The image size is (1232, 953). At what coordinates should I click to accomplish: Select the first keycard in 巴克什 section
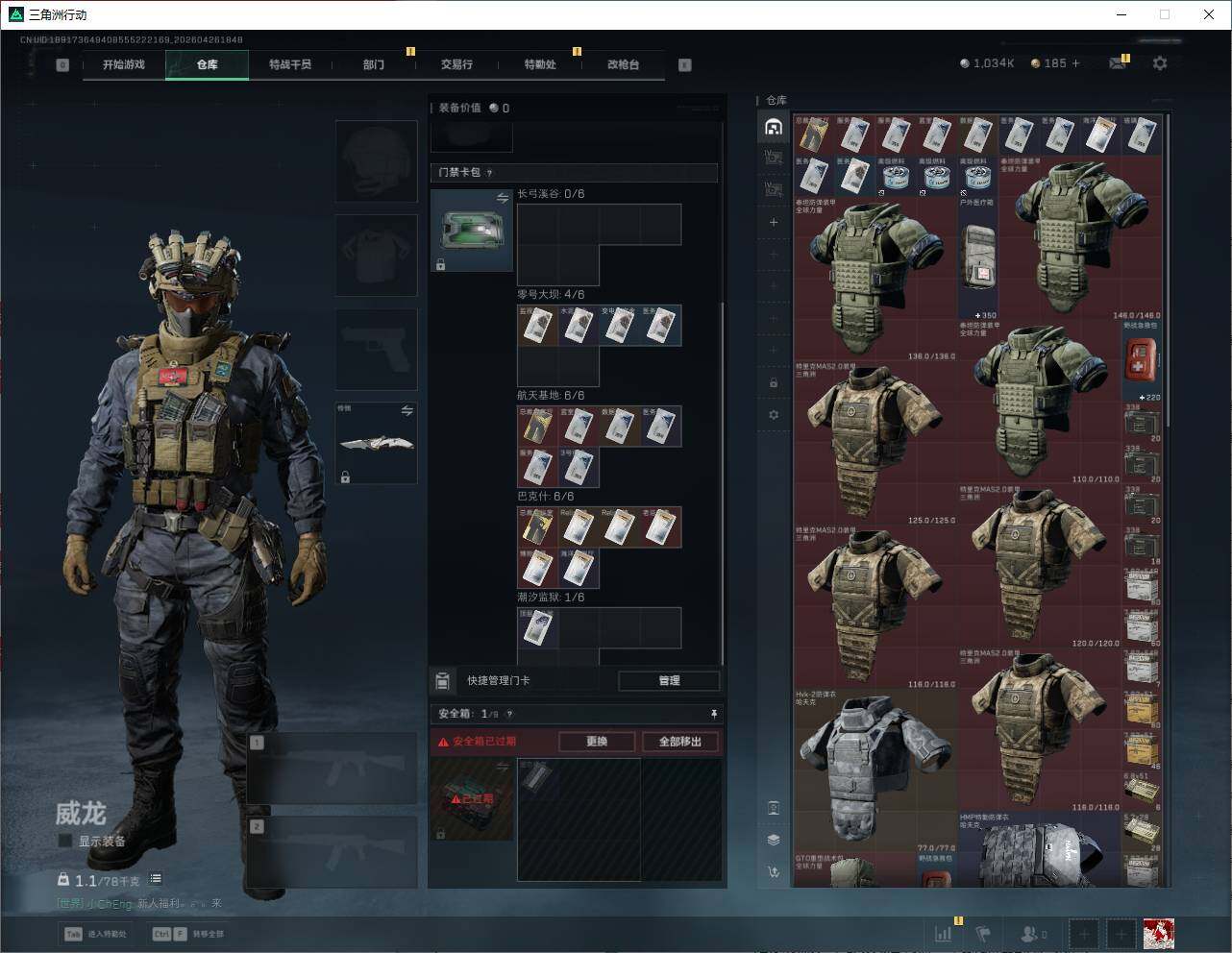pos(538,527)
